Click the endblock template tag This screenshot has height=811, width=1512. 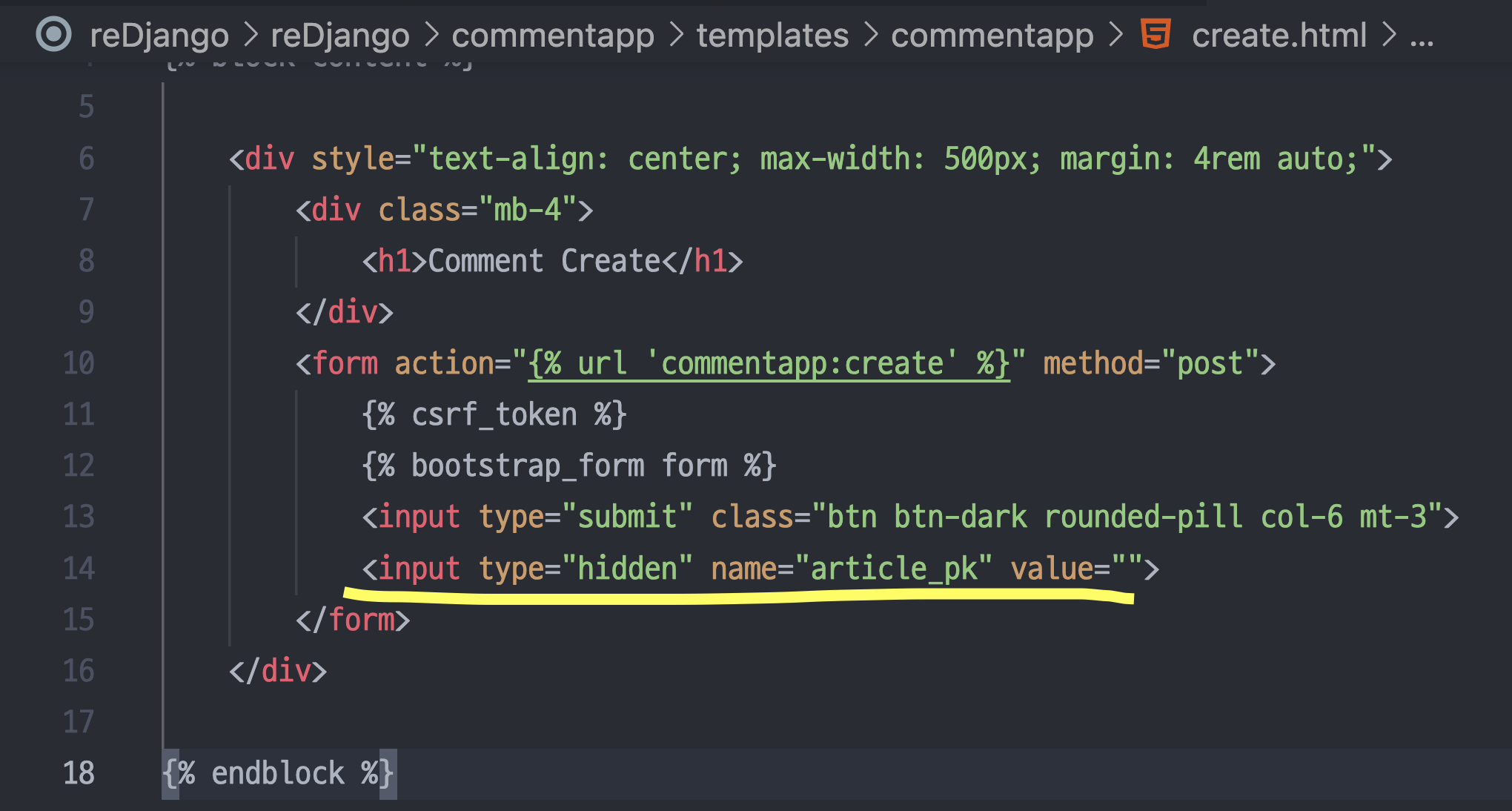(278, 773)
